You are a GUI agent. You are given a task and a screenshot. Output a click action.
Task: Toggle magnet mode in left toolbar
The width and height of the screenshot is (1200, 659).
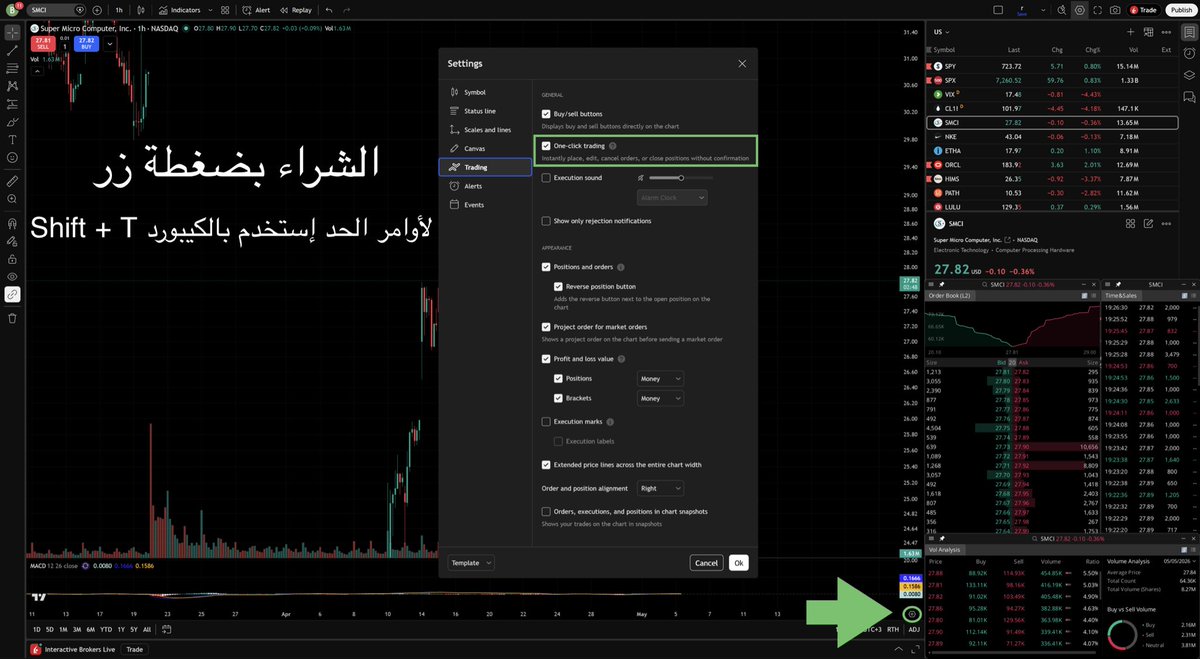point(12,224)
